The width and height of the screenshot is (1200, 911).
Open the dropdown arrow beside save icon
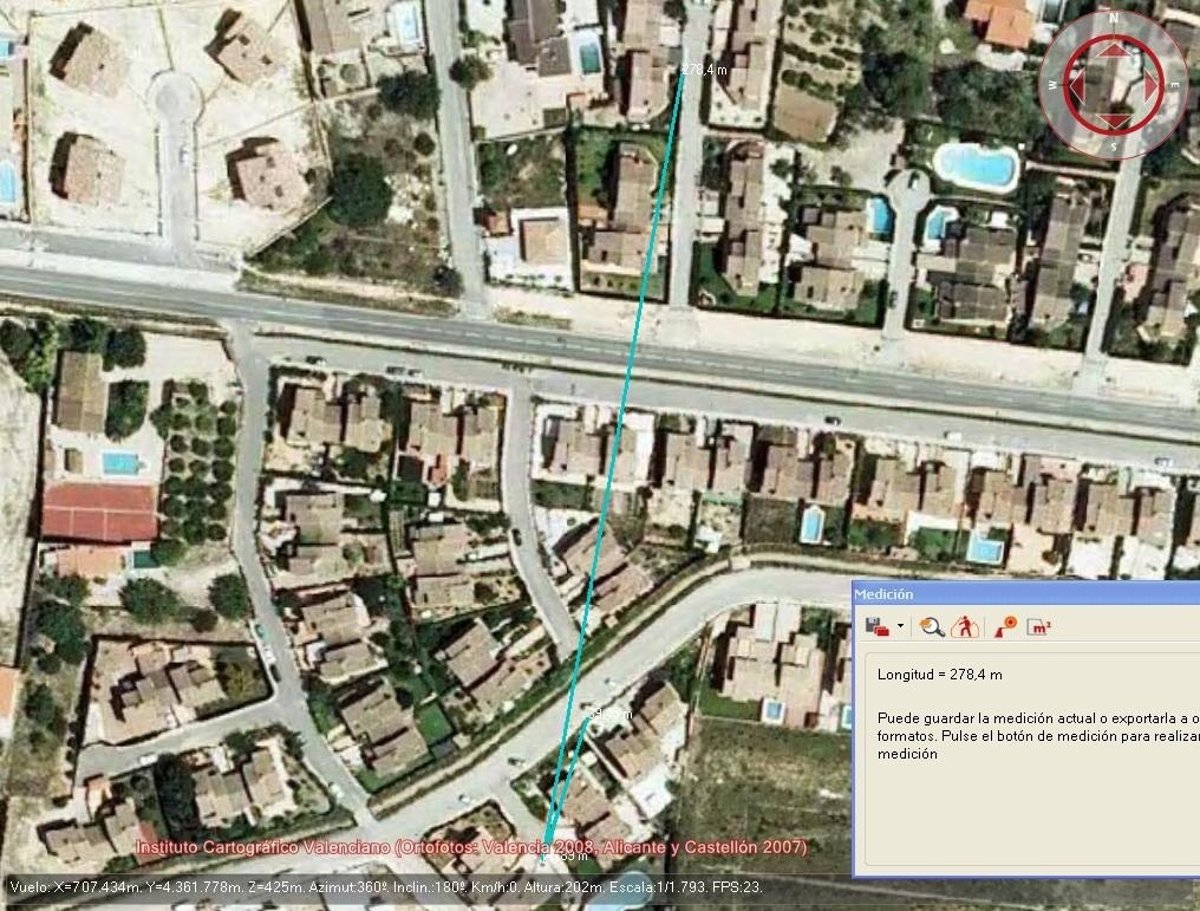(x=900, y=628)
